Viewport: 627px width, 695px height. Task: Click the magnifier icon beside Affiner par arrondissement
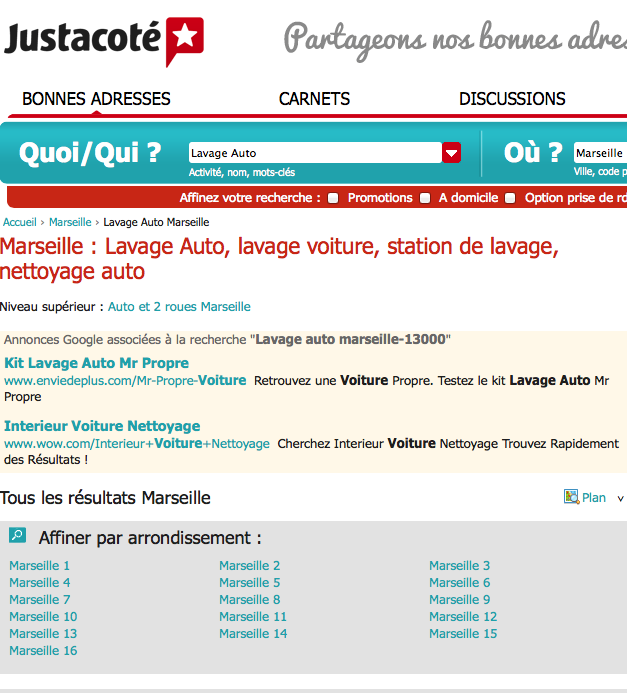(17, 536)
